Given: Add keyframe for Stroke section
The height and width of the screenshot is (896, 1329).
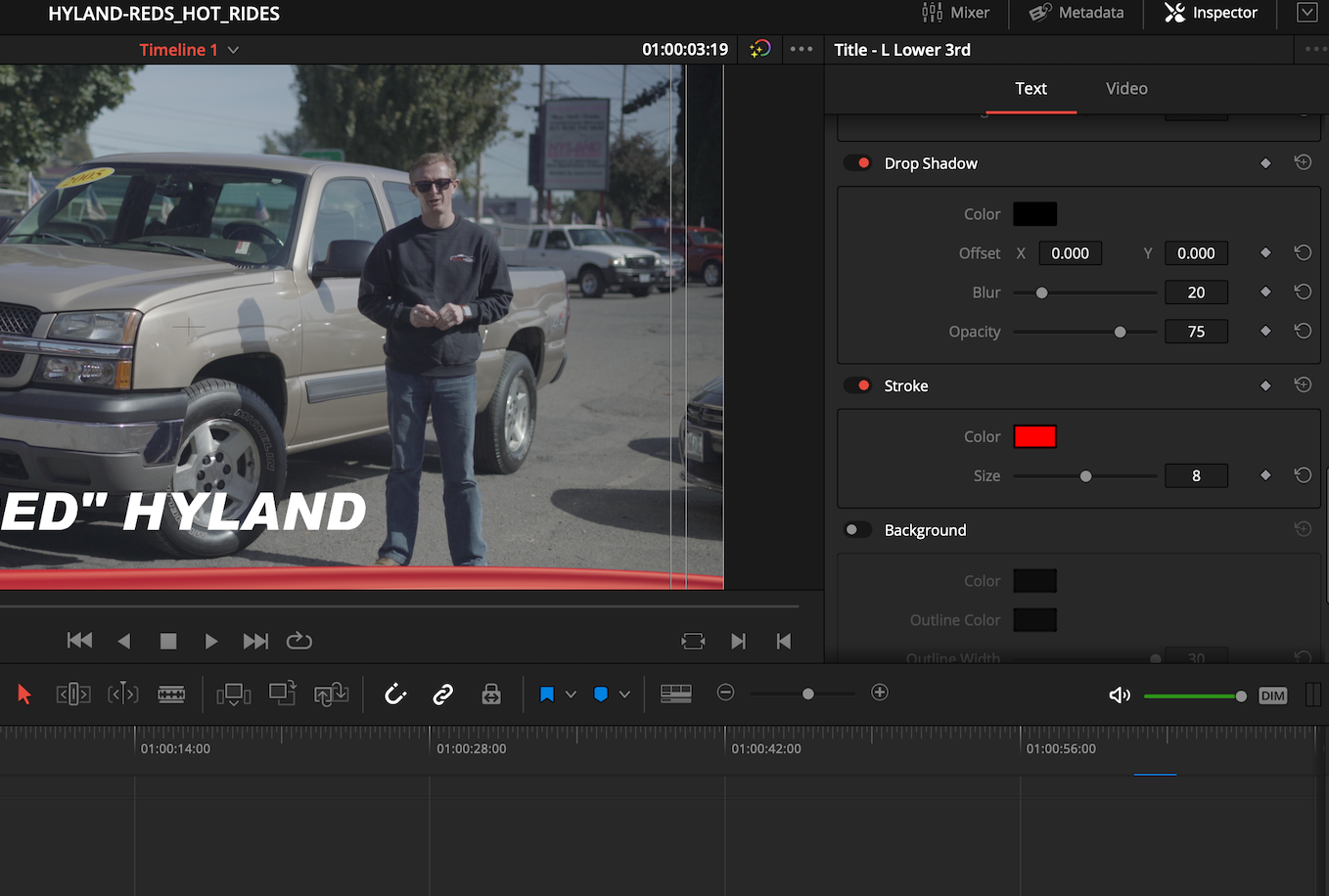Looking at the screenshot, I should tap(1265, 386).
